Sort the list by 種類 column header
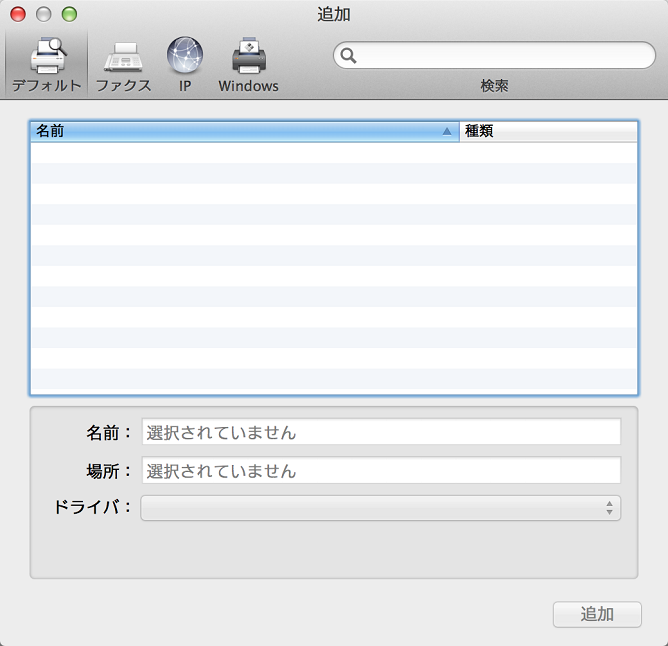 [x=548, y=131]
